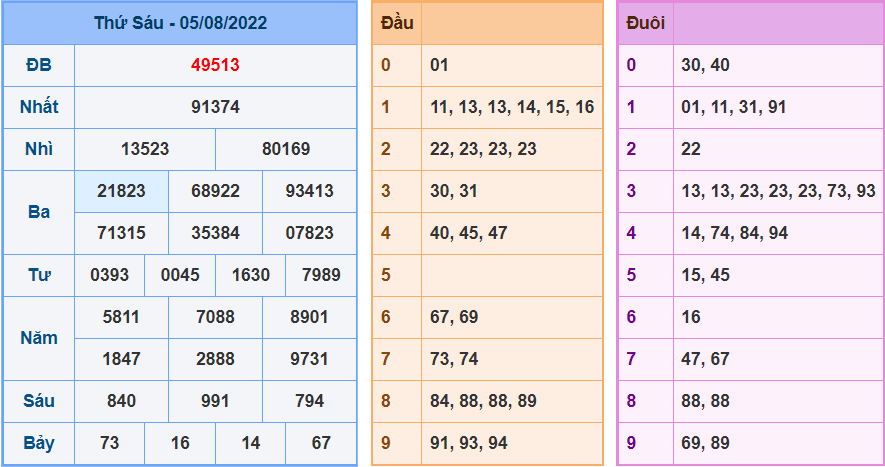This screenshot has height=467, width=885.
Task: Click Năm prize number 2888
Action: 215,359
